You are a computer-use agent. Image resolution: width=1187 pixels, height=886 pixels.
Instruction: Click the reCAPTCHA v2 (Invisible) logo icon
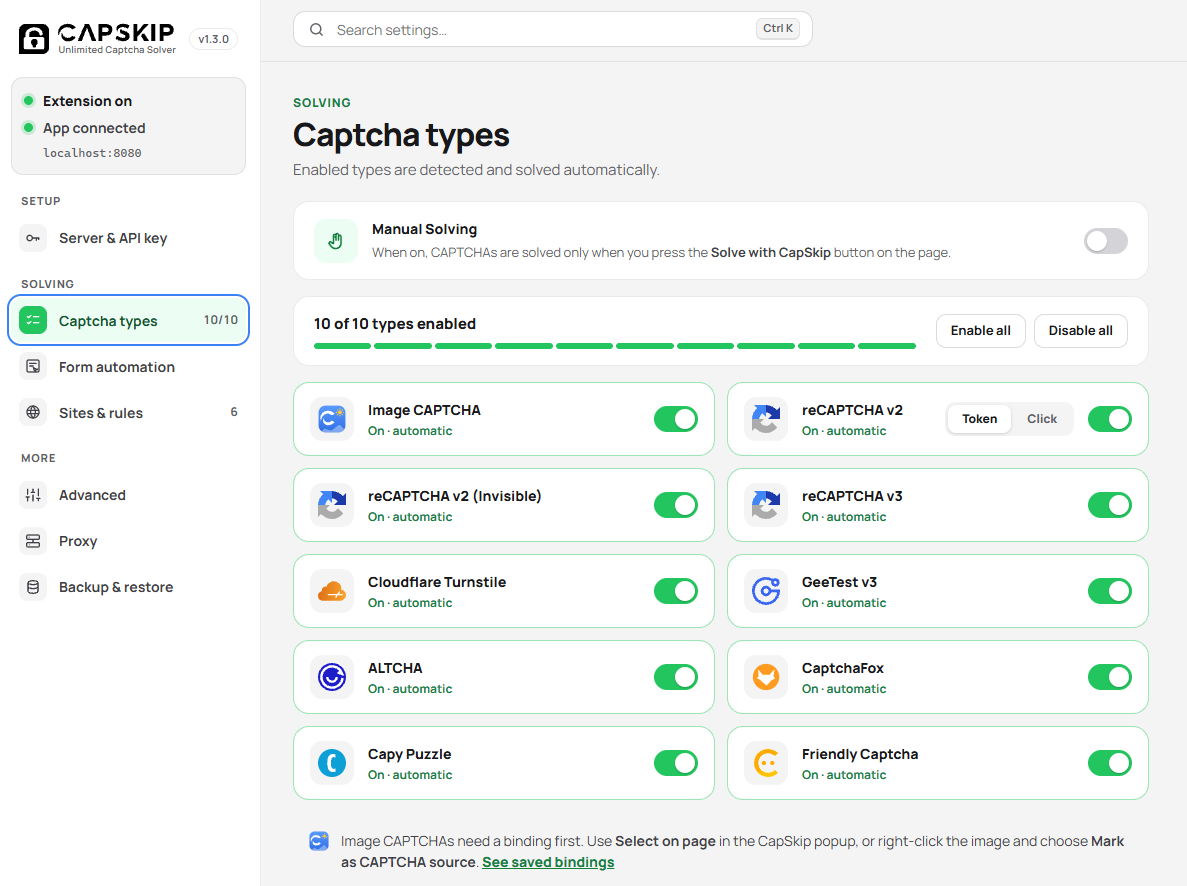332,505
